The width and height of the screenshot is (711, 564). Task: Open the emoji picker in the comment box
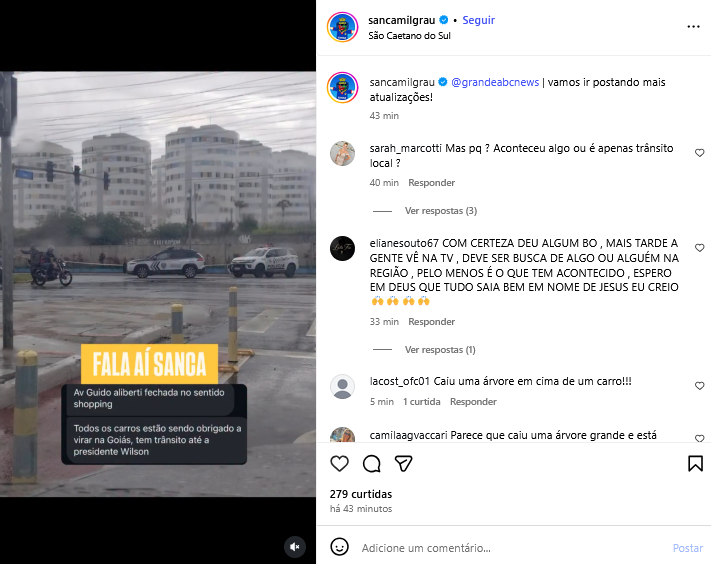point(339,547)
